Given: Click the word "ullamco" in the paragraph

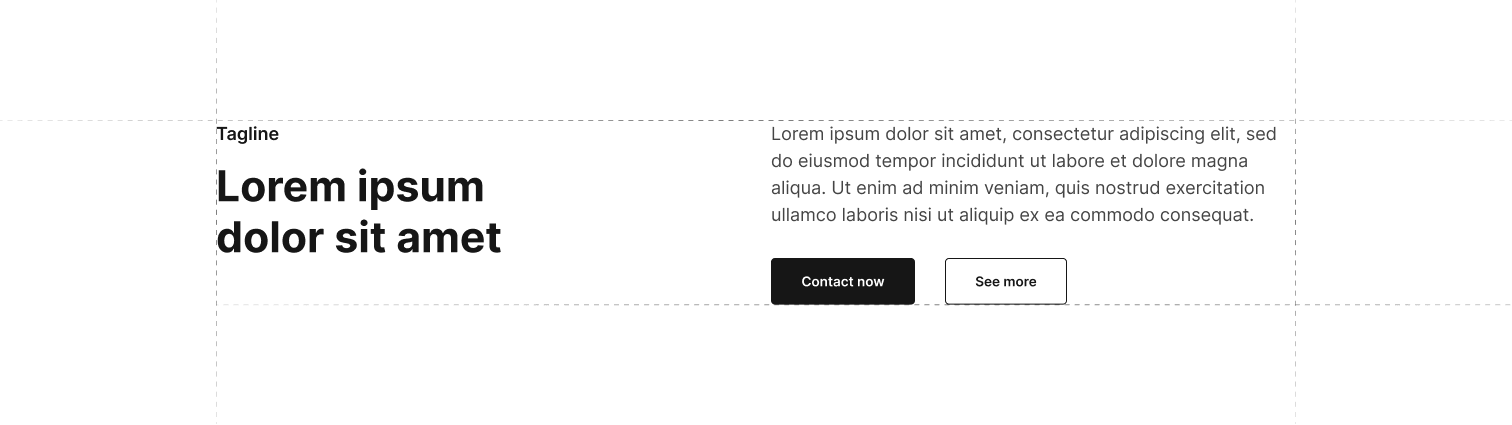Looking at the screenshot, I should (x=804, y=215).
